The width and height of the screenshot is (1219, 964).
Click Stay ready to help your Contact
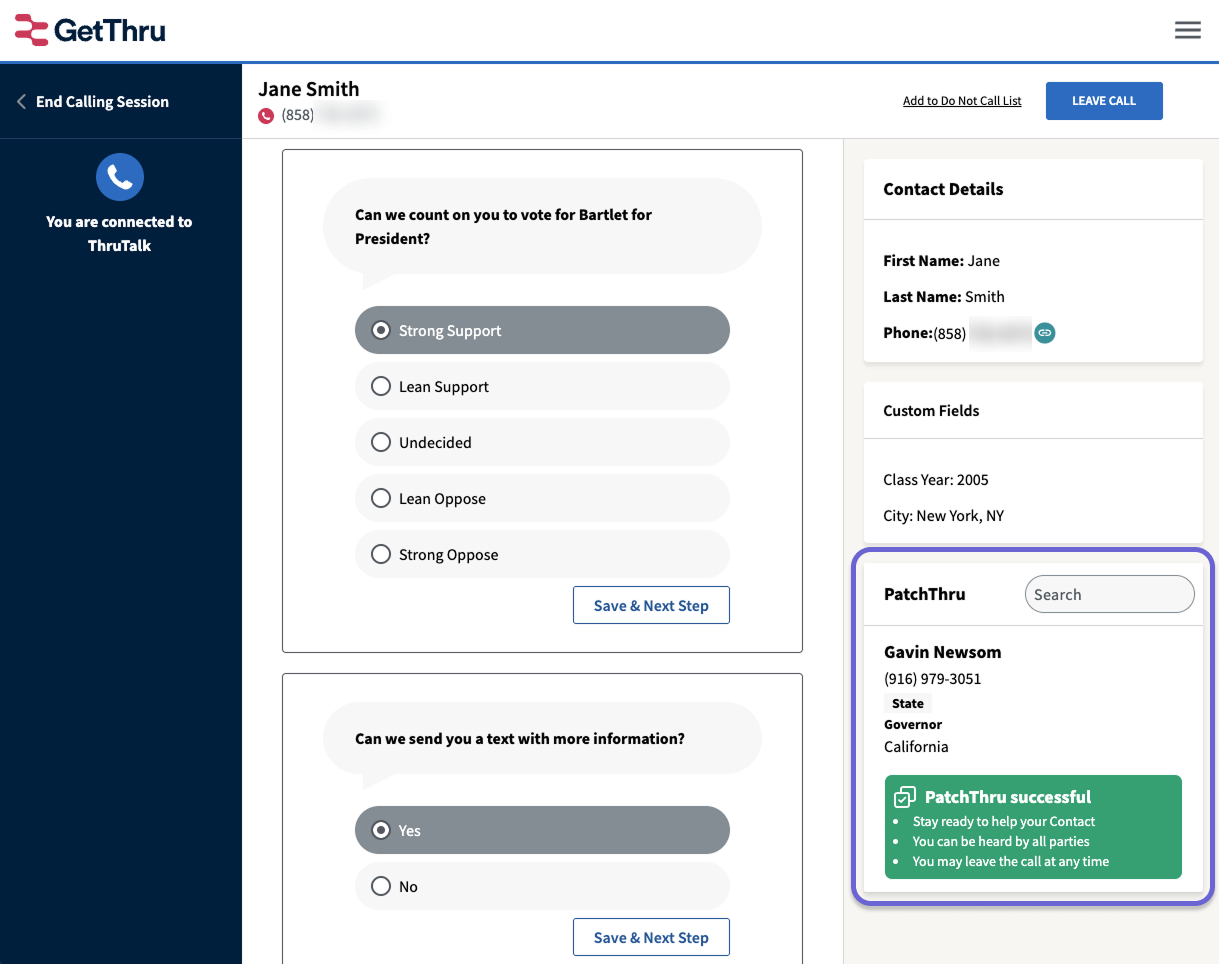1004,821
